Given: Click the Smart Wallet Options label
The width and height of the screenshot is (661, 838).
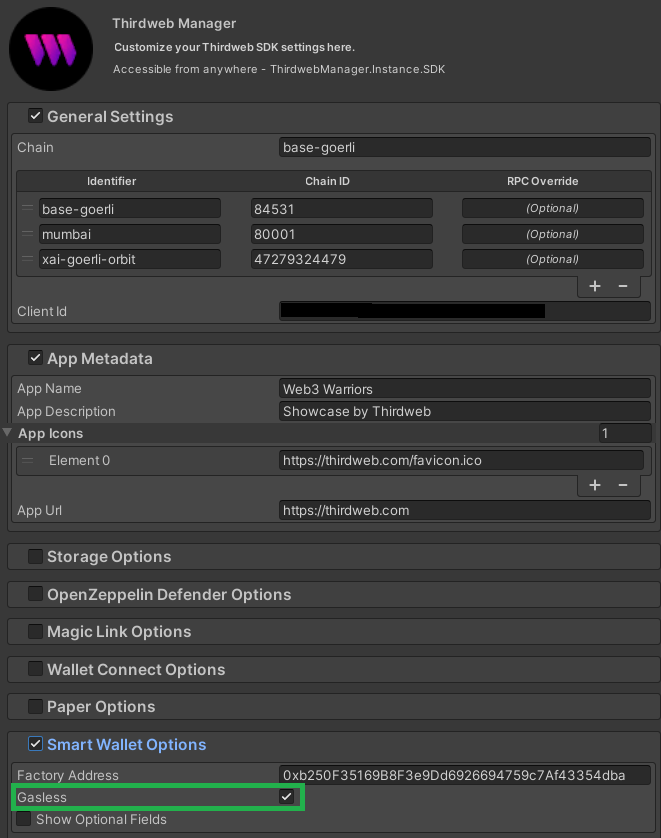Looking at the screenshot, I should pyautogui.click(x=127, y=744).
